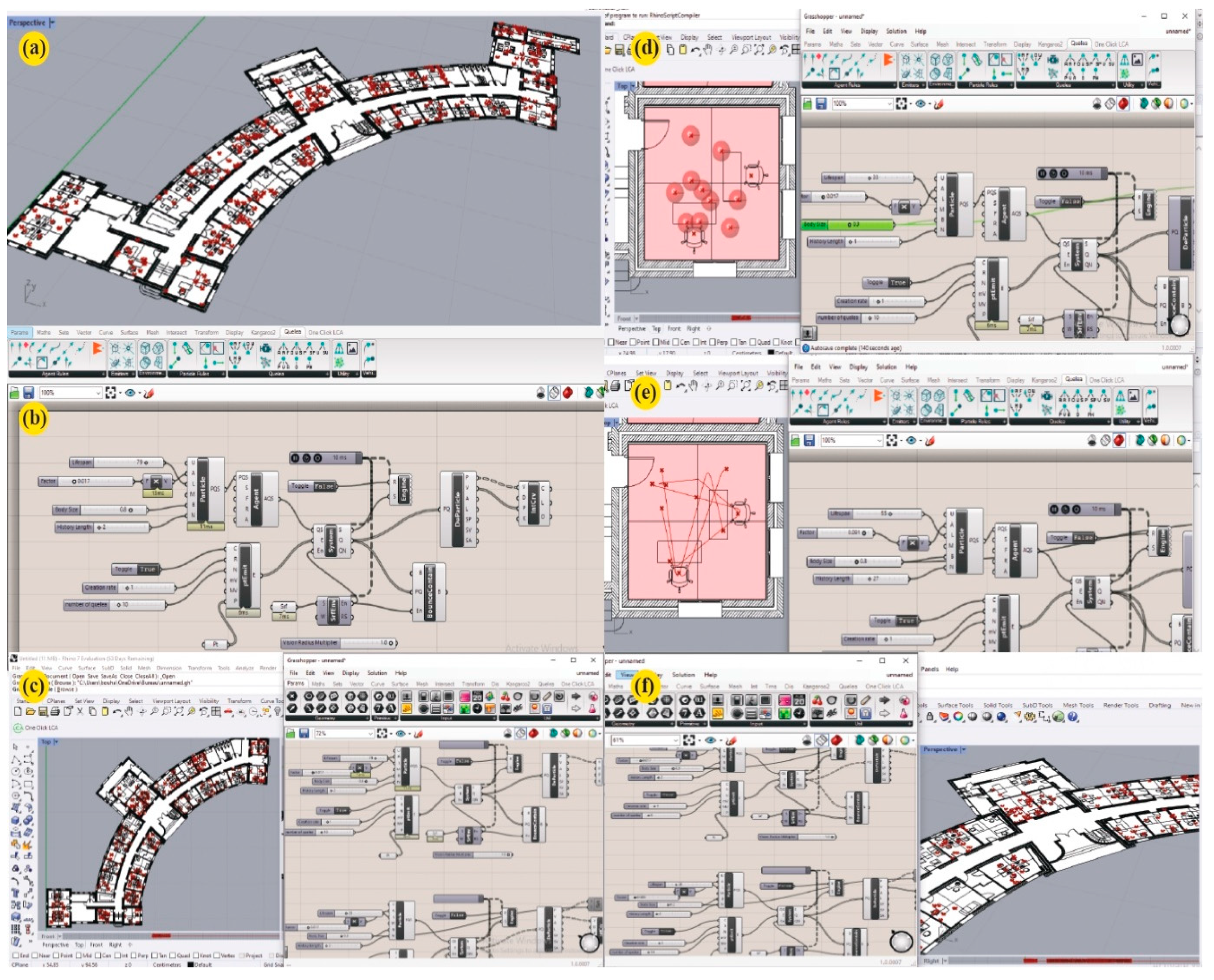This screenshot has width=1214, height=980.
Task: Check the Perp osnap option
Action: (134, 956)
